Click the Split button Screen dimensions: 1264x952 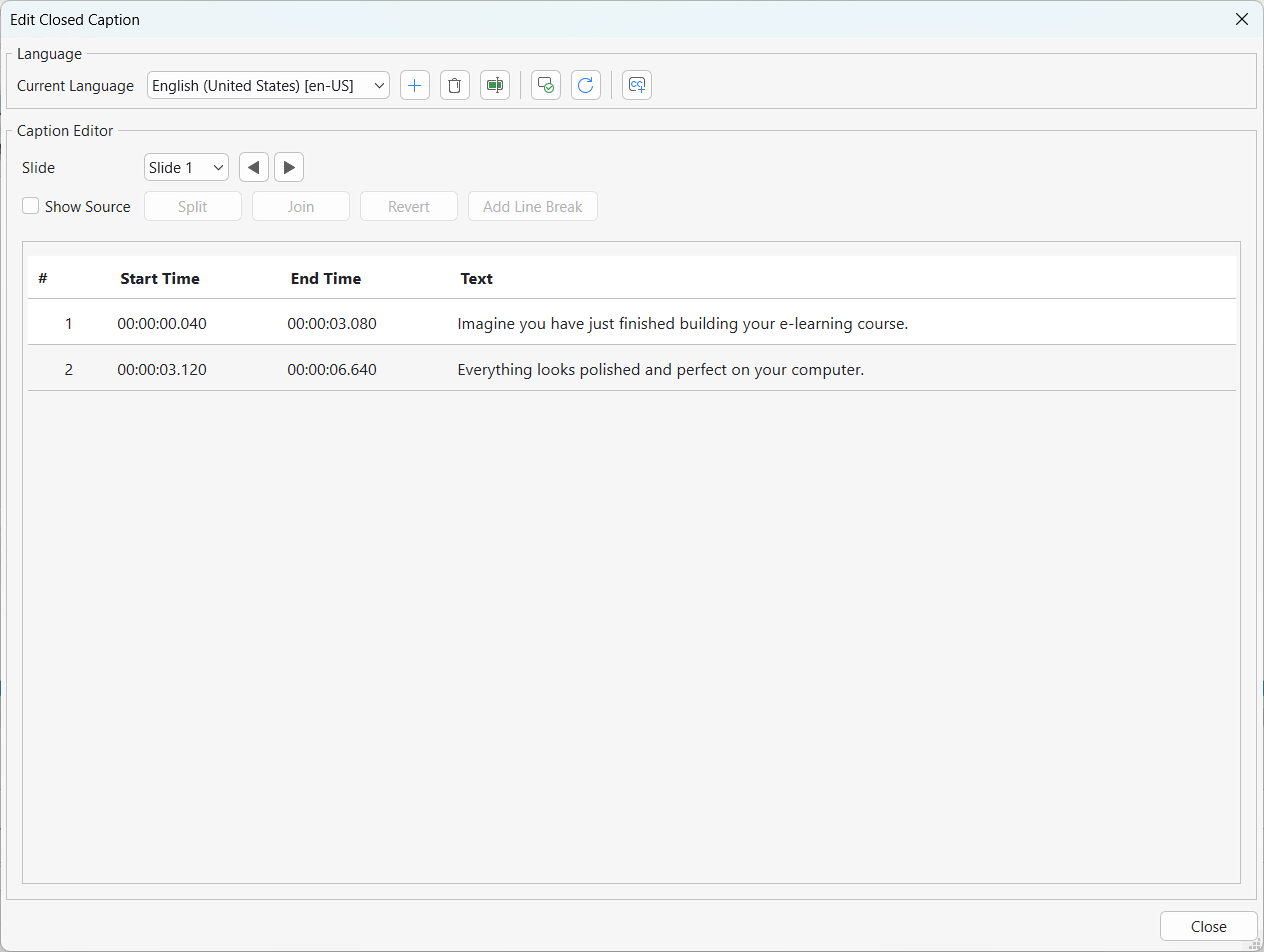coord(193,206)
